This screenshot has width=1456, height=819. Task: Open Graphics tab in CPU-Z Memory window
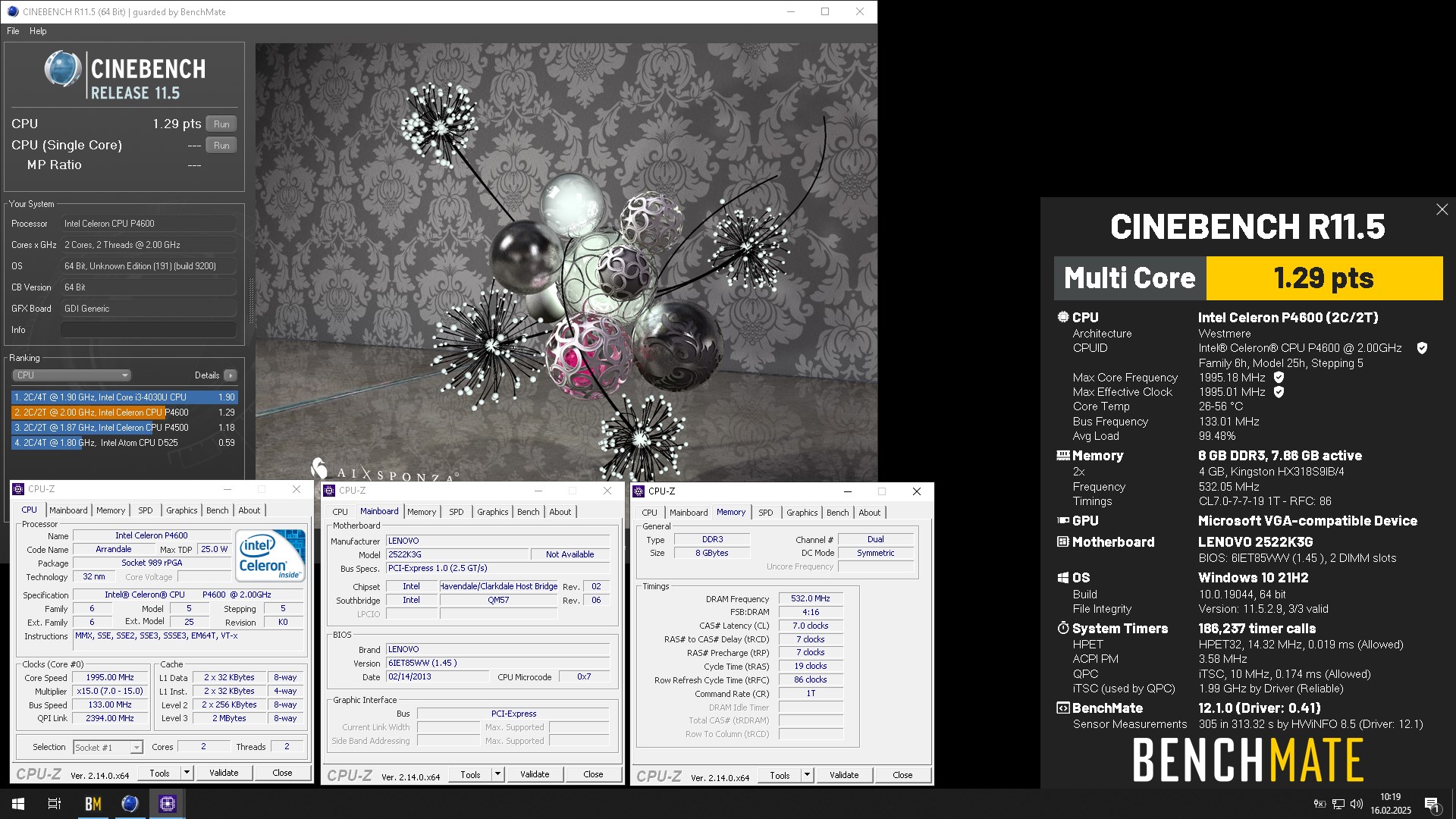[802, 513]
